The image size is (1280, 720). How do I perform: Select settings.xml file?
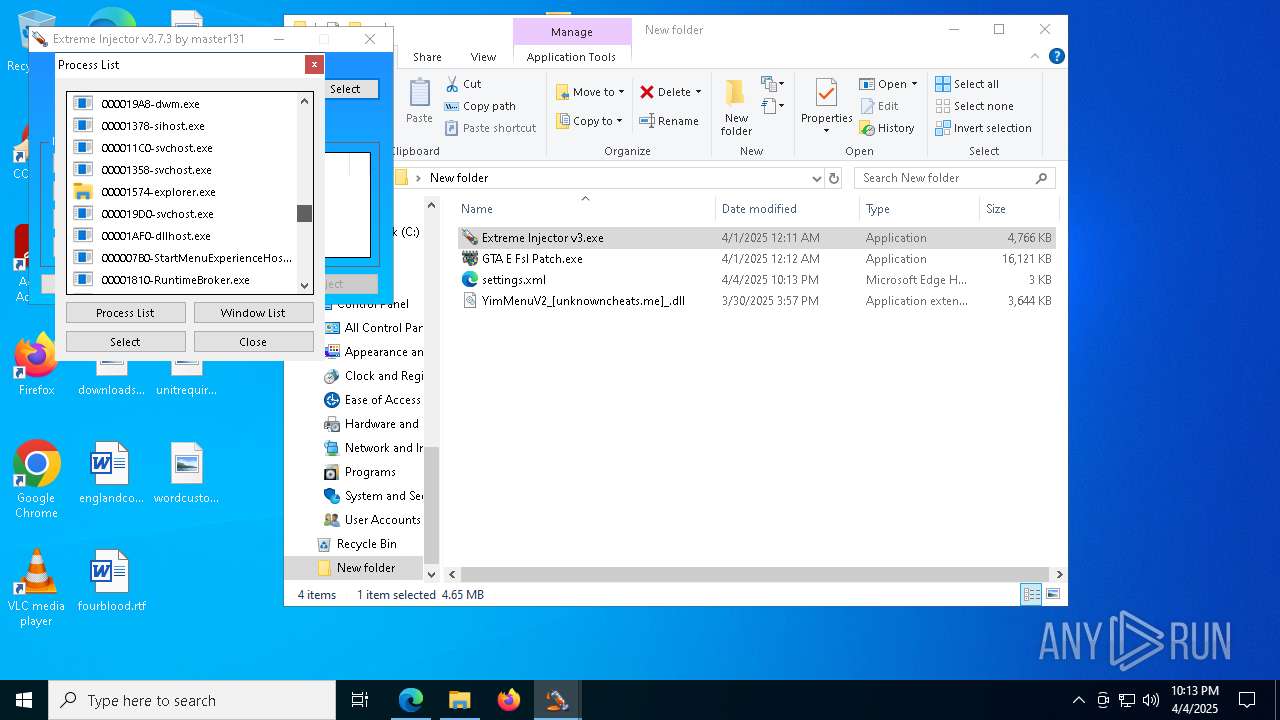pos(756,280)
